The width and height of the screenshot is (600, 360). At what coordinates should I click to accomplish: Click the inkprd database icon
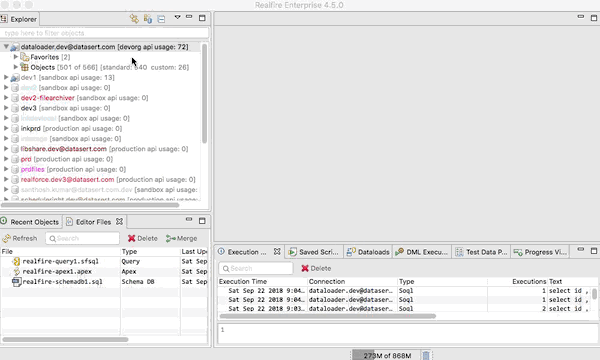coord(15,129)
